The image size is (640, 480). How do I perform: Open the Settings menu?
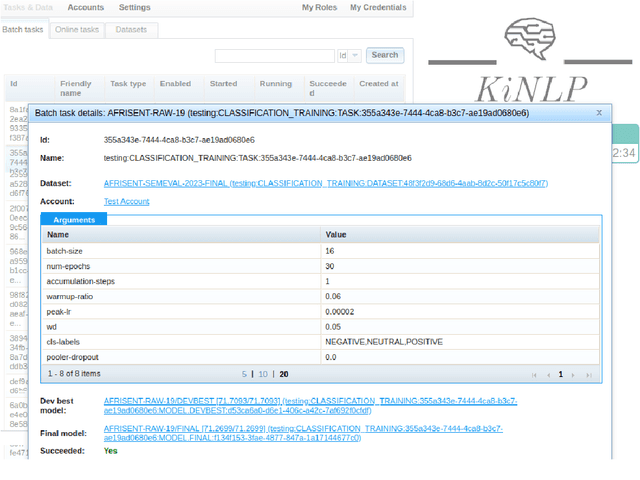tap(135, 7)
